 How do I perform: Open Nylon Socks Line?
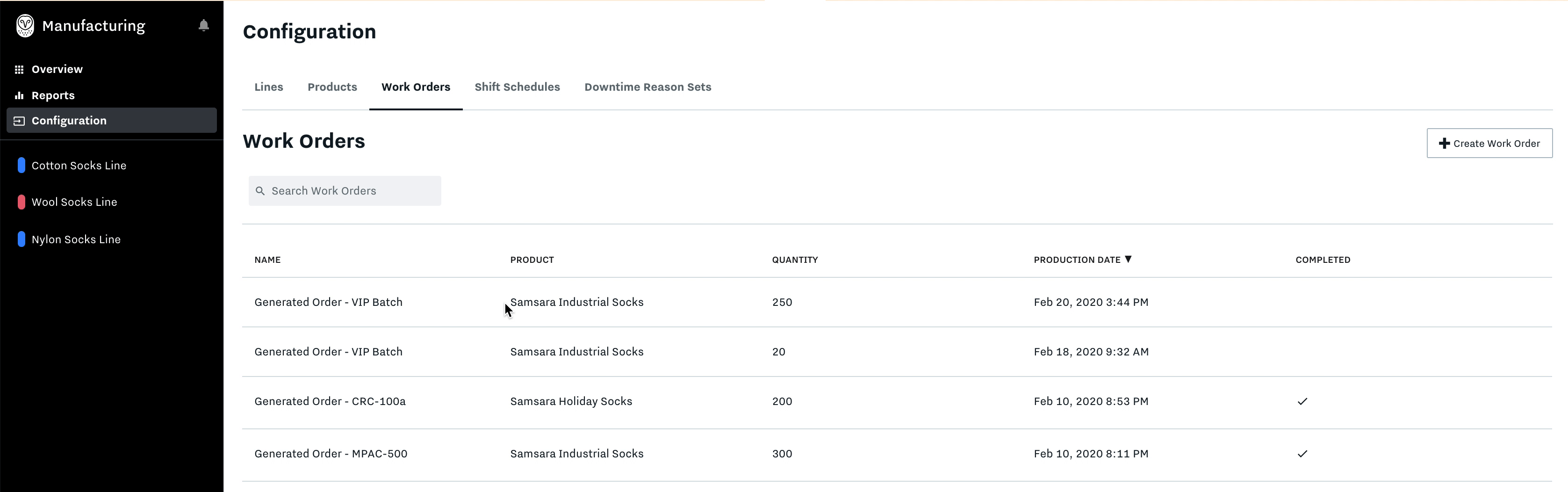76,239
